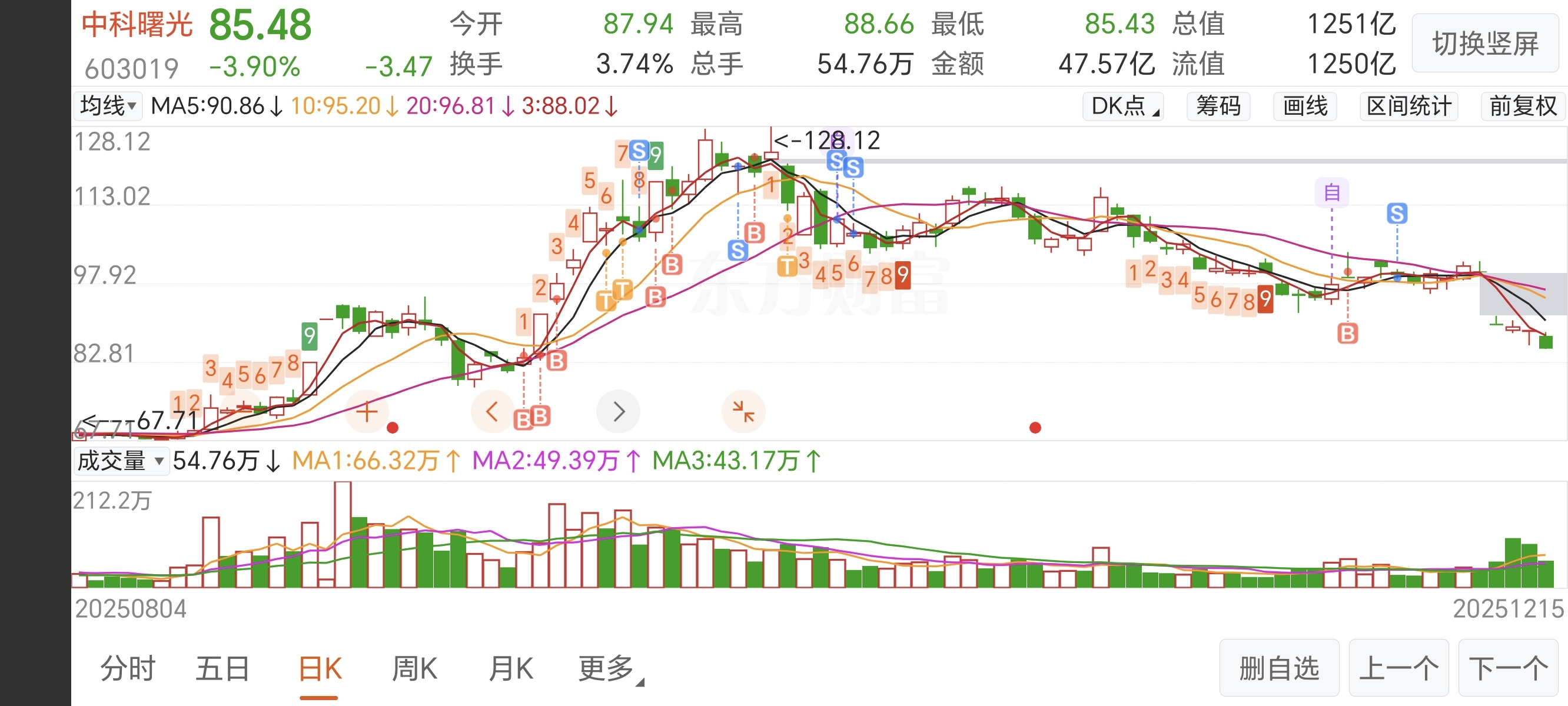1568x706 pixels.
Task: Click the orange plus zoom-in circle icon
Action: click(367, 412)
